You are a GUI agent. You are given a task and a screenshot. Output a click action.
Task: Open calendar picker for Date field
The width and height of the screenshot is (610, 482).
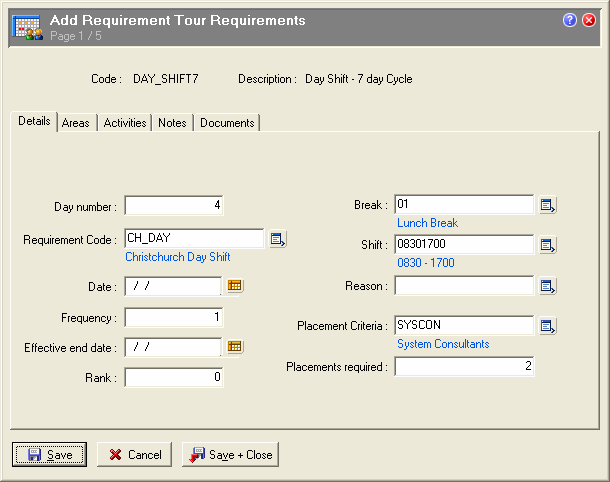(x=235, y=286)
